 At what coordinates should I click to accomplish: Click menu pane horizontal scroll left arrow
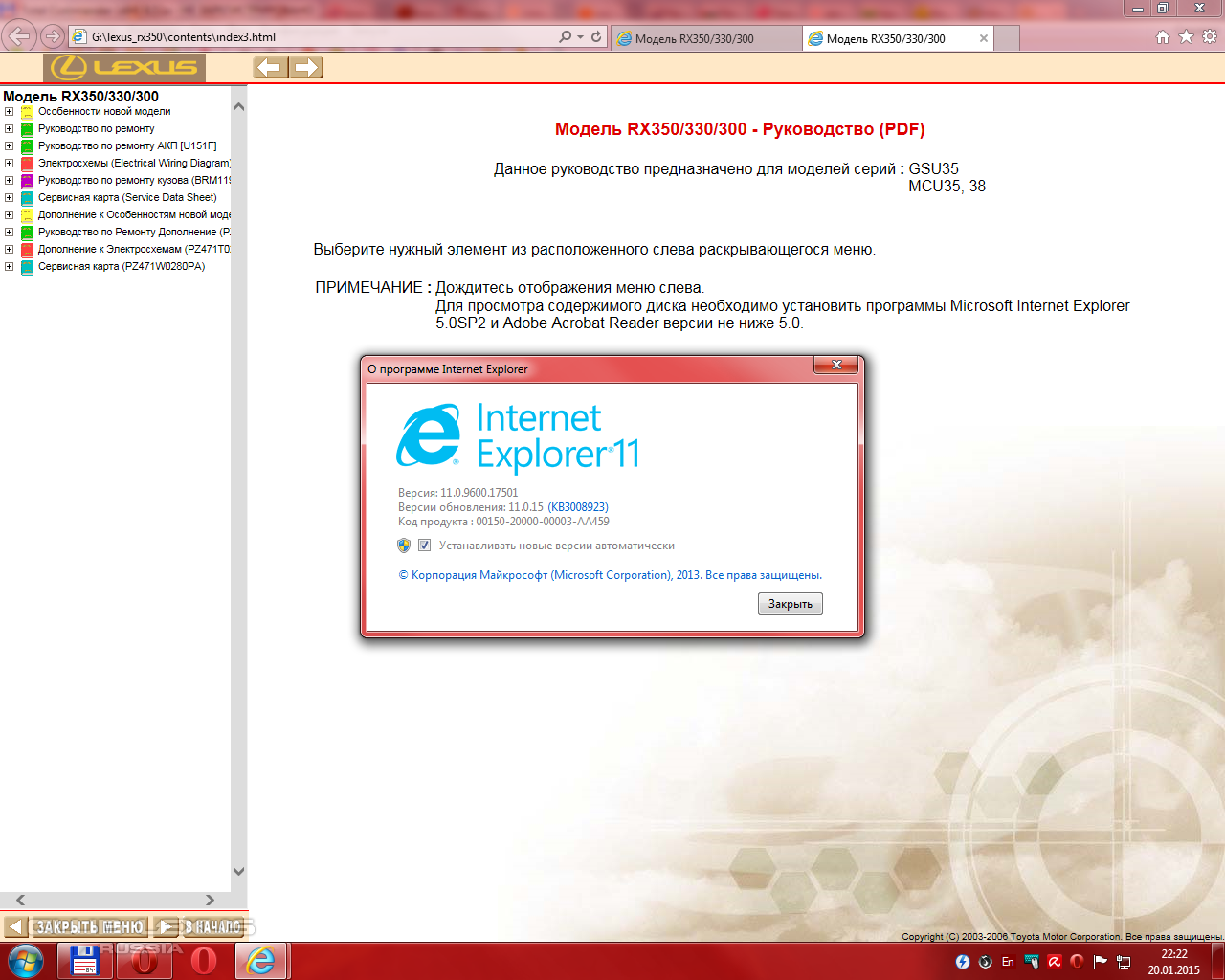click(20, 900)
